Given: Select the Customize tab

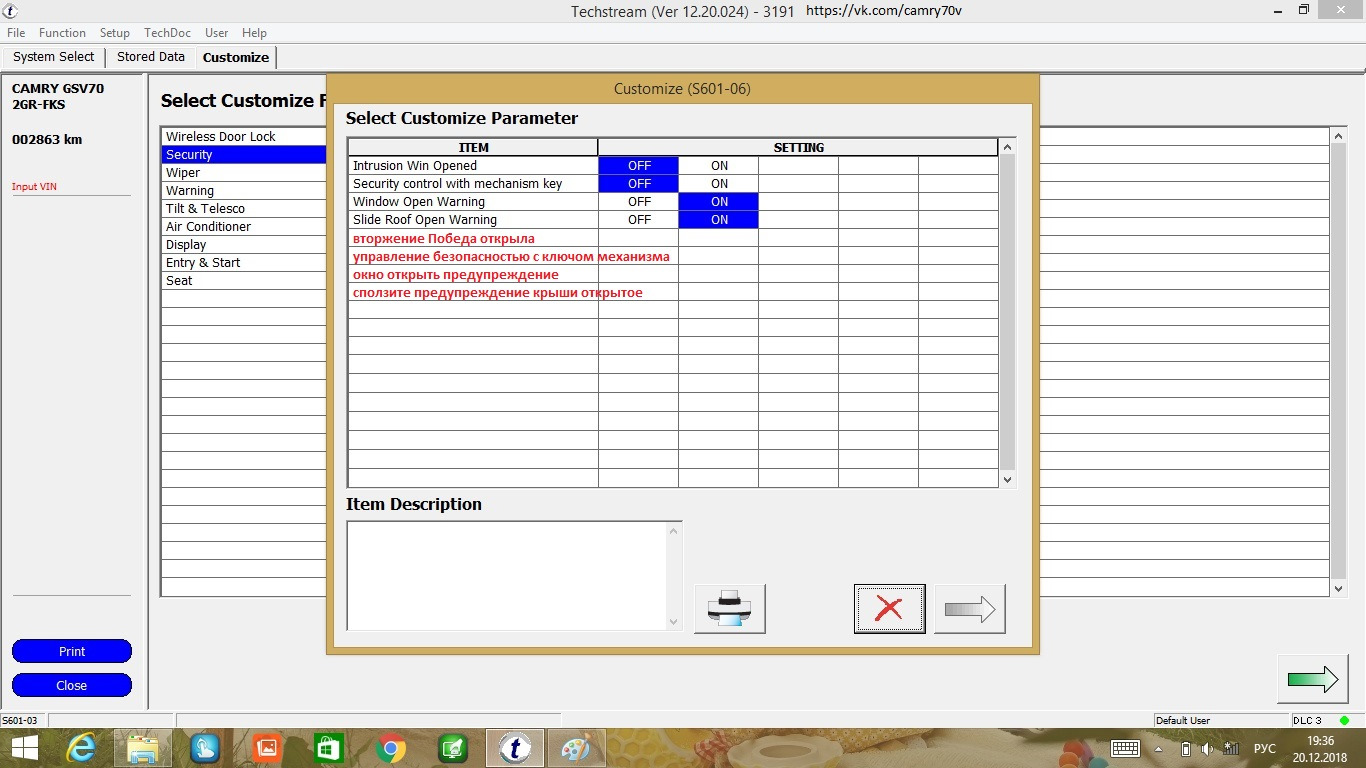Looking at the screenshot, I should click(x=236, y=58).
